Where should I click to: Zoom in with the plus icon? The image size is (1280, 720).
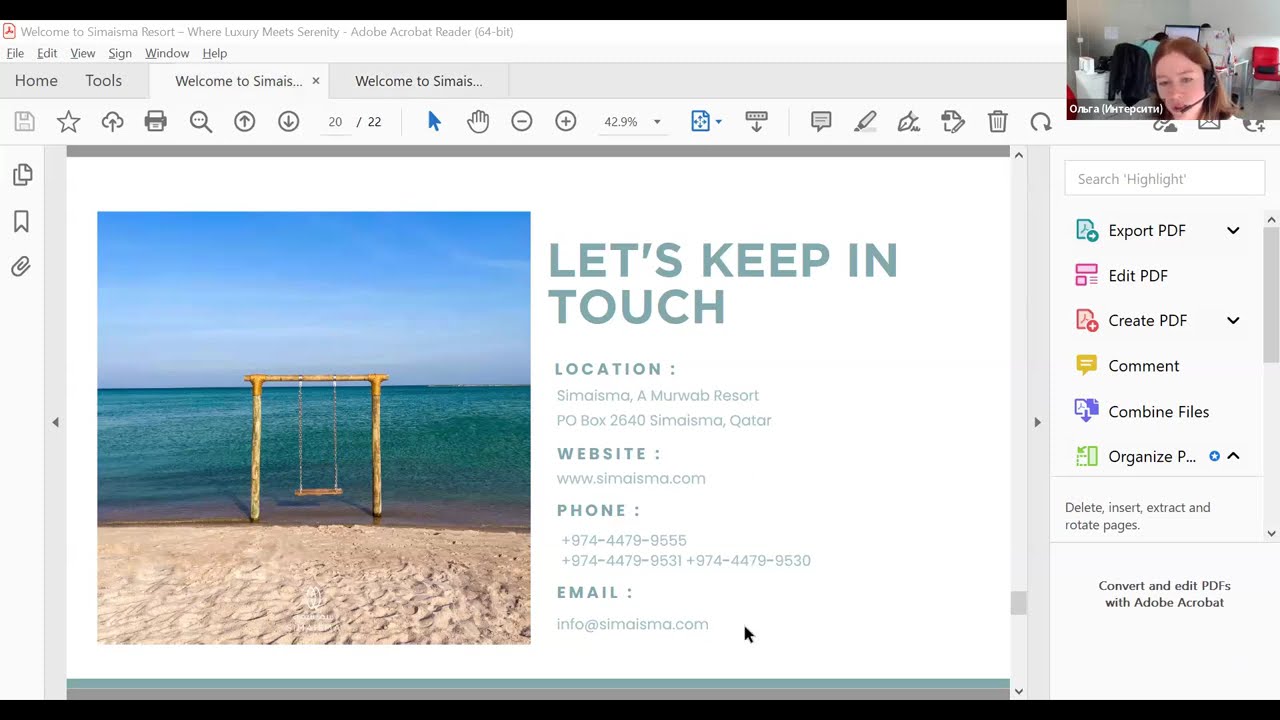[x=566, y=122]
